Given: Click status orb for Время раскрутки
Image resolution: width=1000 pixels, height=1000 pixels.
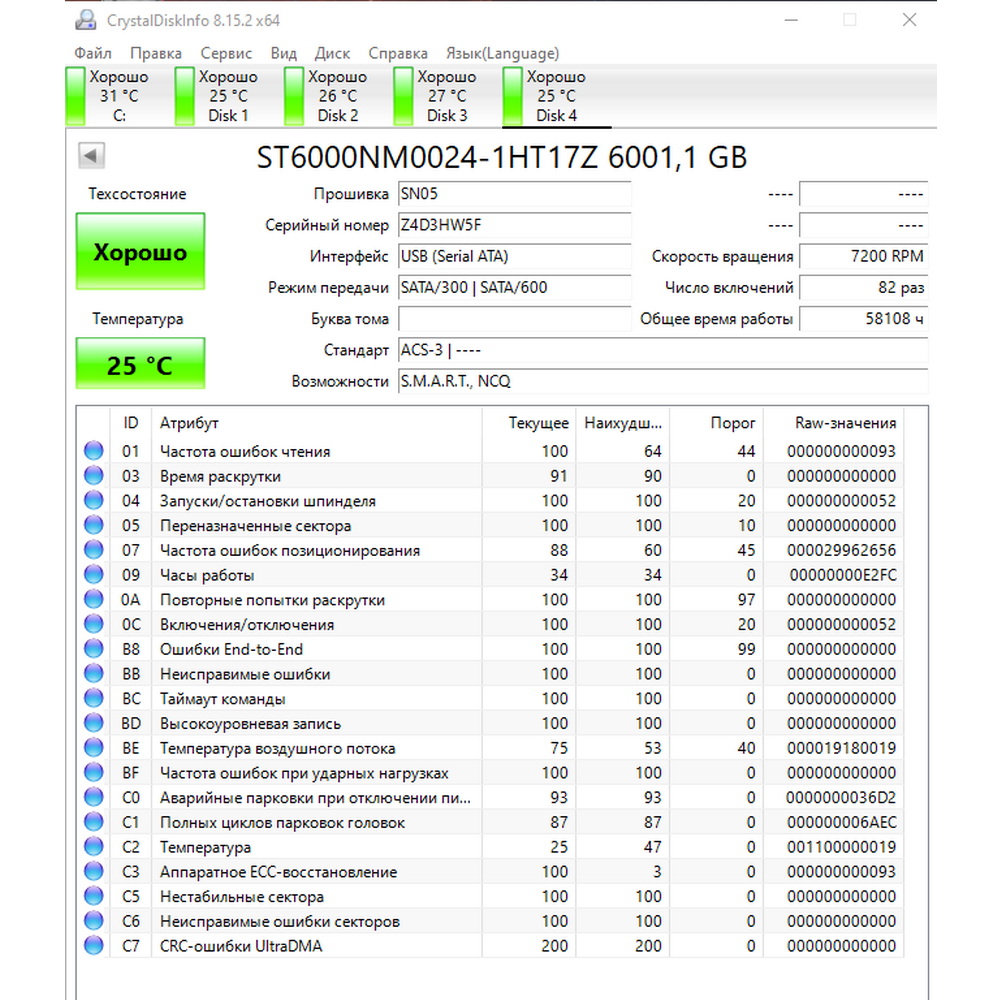Looking at the screenshot, I should [x=94, y=475].
